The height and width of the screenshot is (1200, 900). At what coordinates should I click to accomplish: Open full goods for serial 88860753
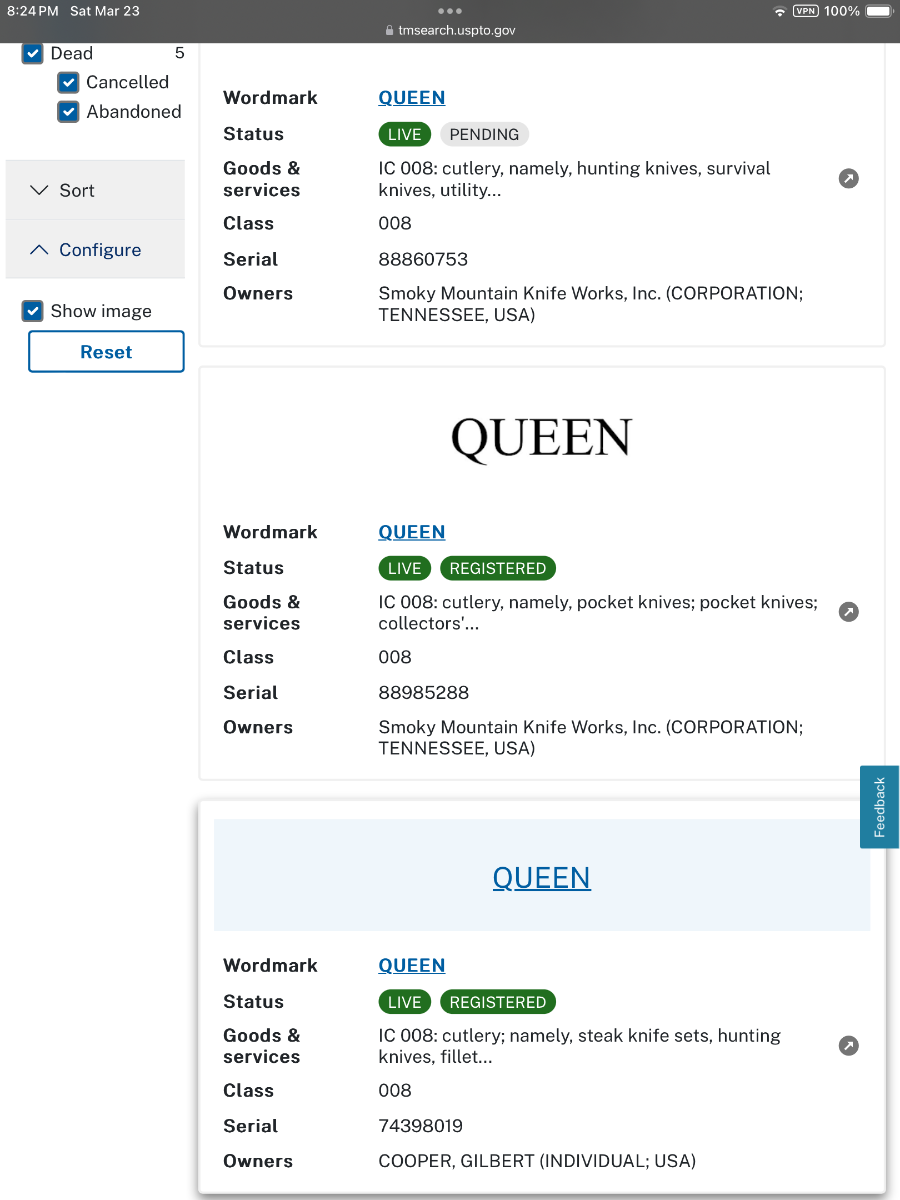click(848, 179)
